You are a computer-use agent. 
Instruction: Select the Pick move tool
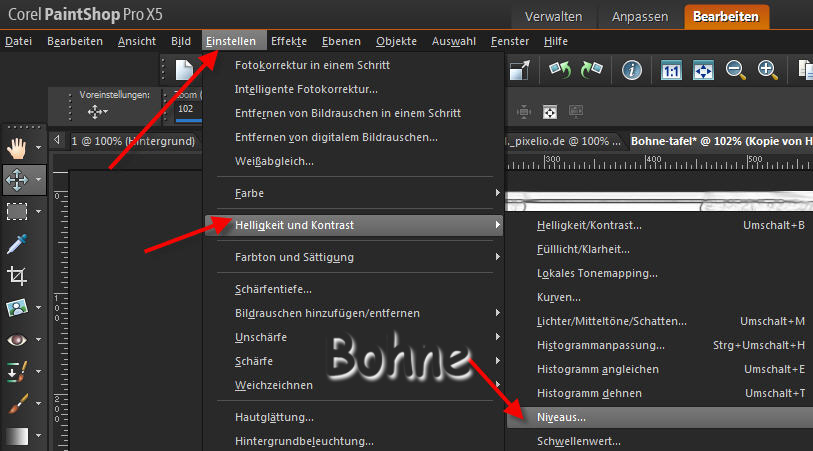coord(17,180)
